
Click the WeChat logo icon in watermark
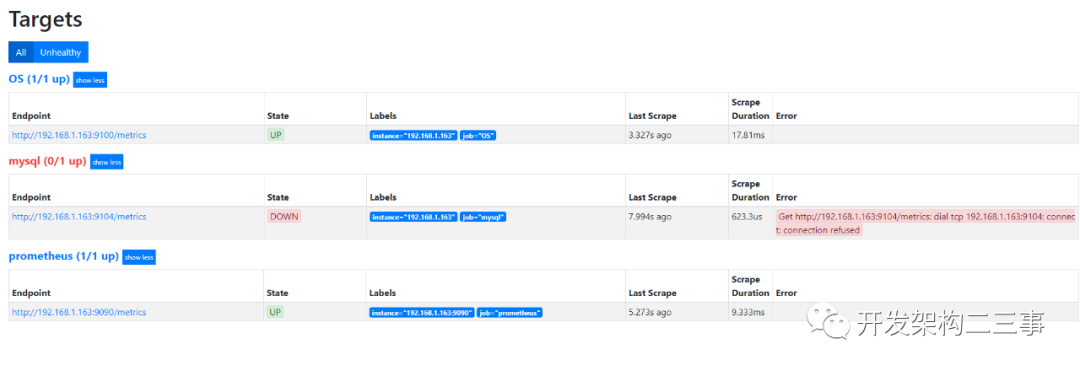829,322
